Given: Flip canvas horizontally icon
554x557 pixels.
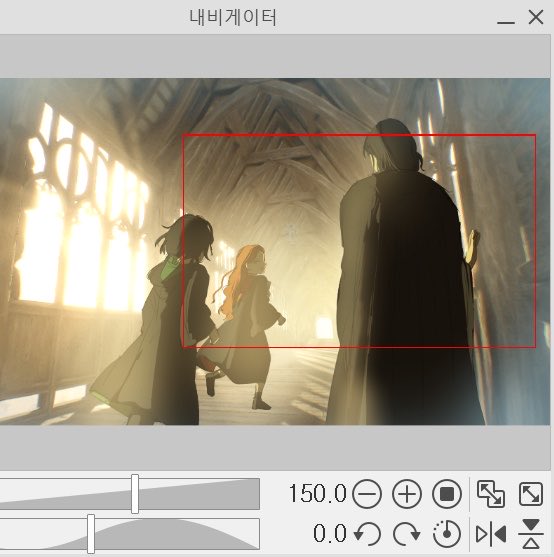Looking at the screenshot, I should pos(491,534).
